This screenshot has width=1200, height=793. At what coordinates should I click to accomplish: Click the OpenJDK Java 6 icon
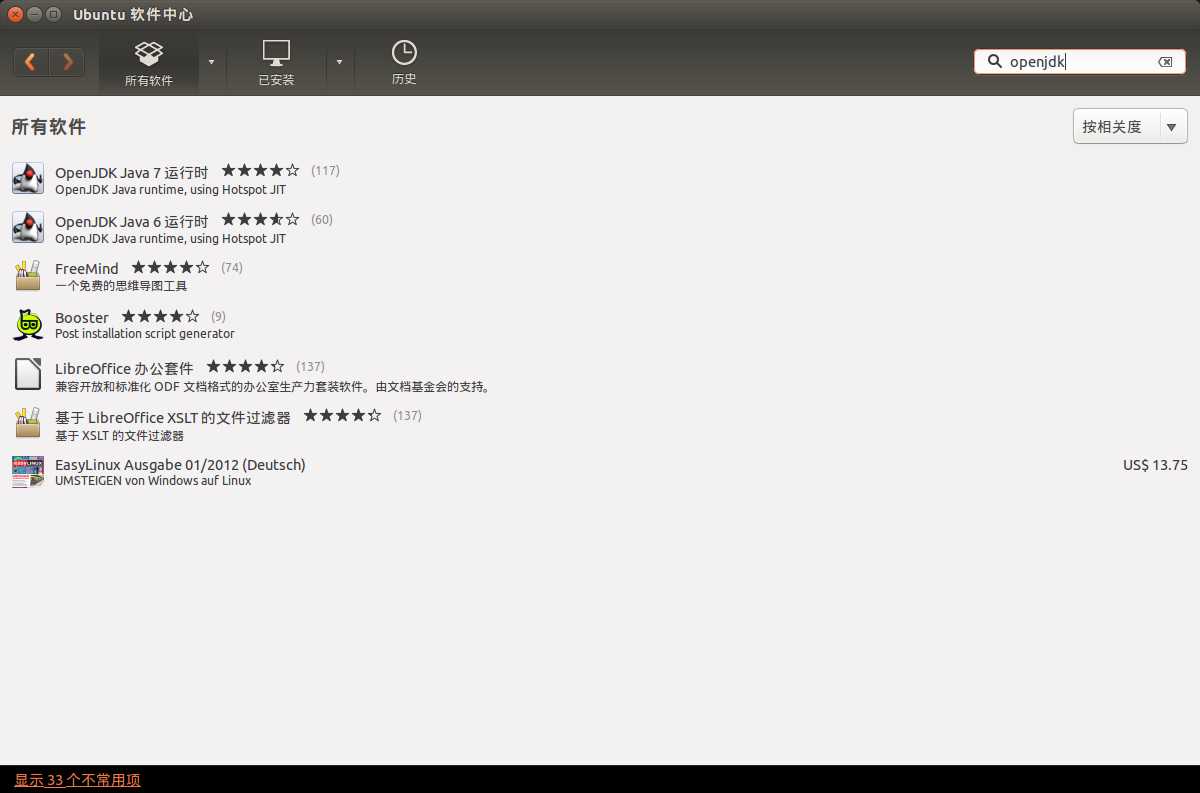pyautogui.click(x=28, y=227)
